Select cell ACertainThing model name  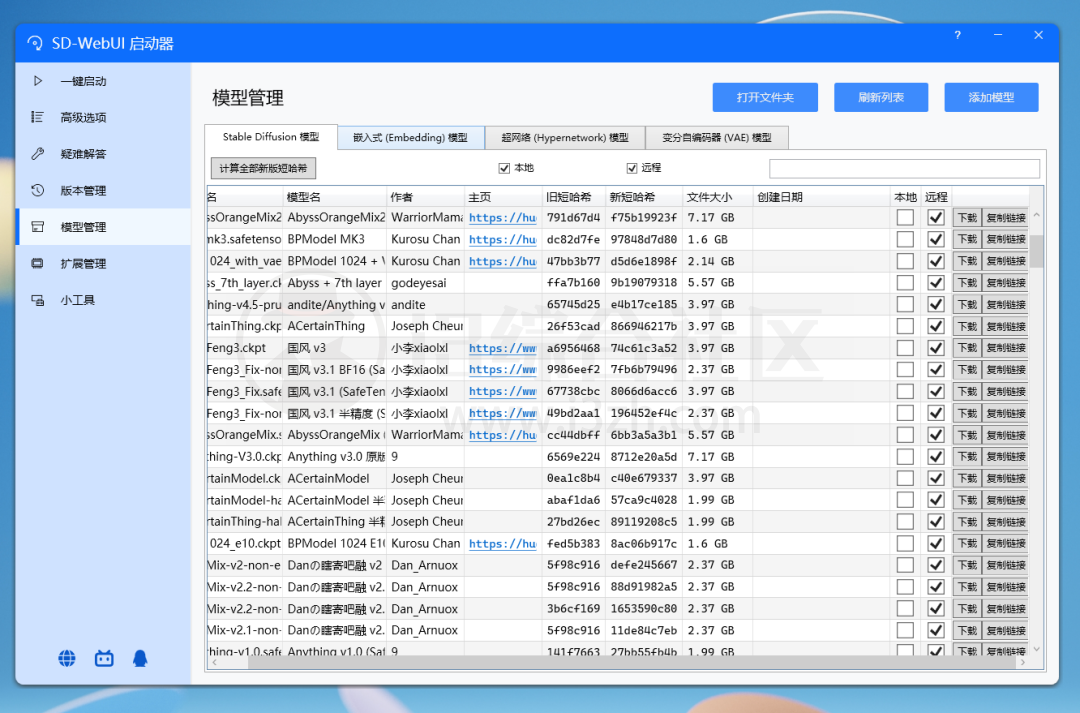(x=335, y=326)
